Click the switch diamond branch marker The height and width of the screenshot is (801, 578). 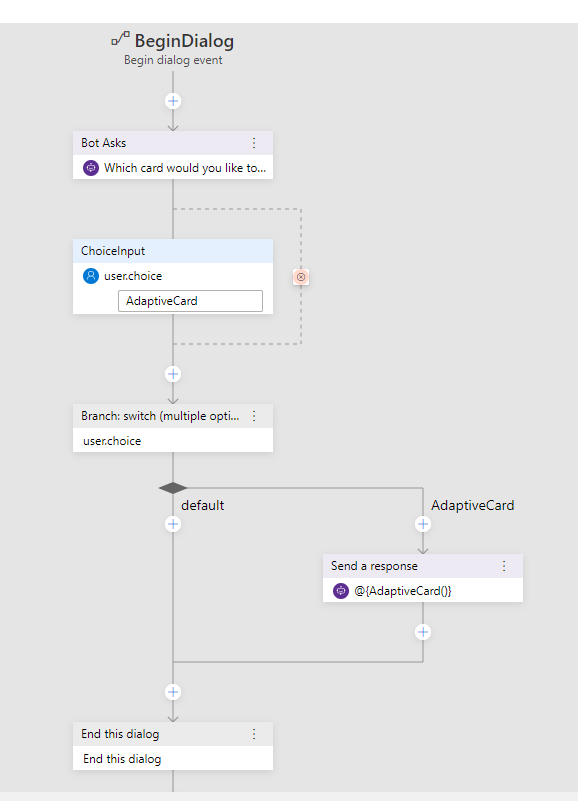(173, 488)
